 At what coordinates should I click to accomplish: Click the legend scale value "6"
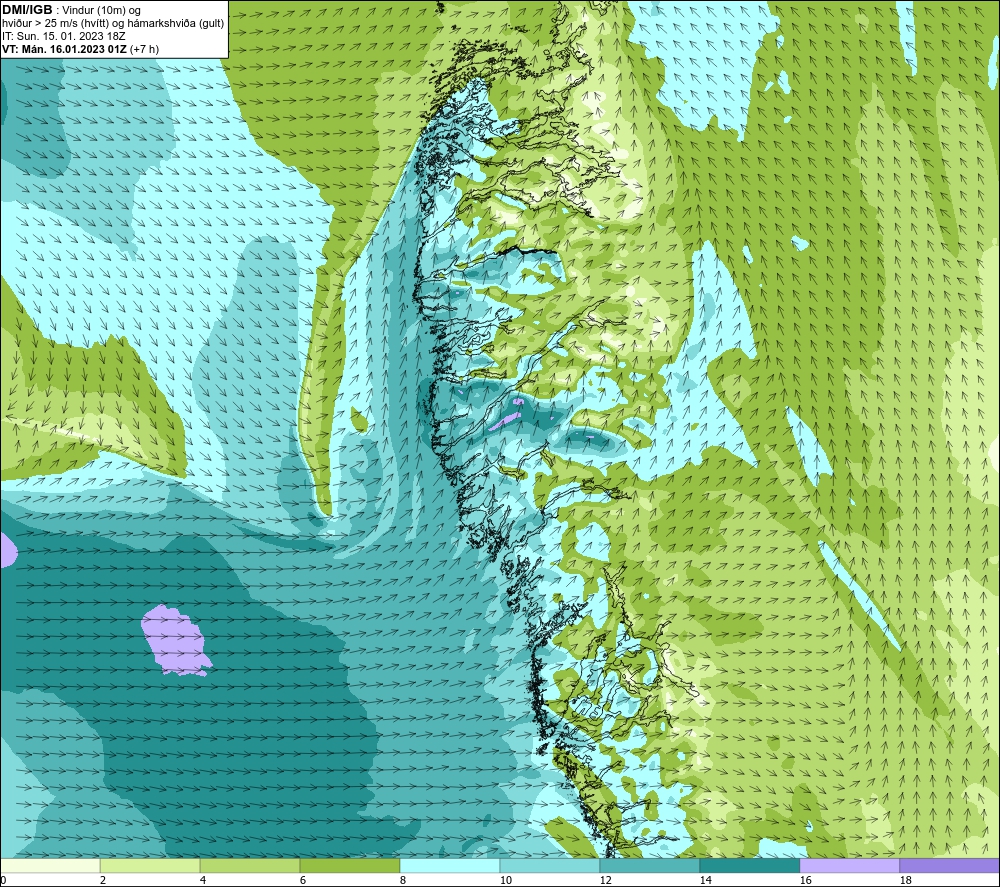[303, 880]
